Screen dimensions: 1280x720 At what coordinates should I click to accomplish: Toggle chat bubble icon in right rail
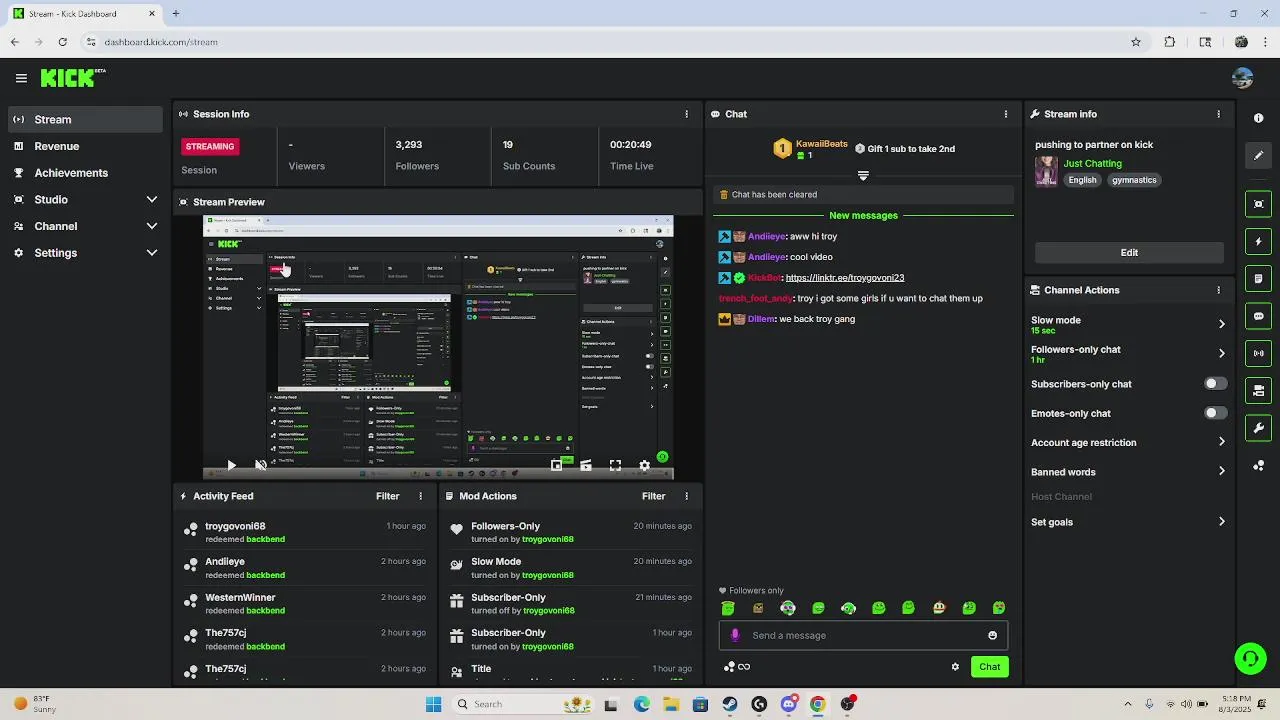[x=1258, y=316]
